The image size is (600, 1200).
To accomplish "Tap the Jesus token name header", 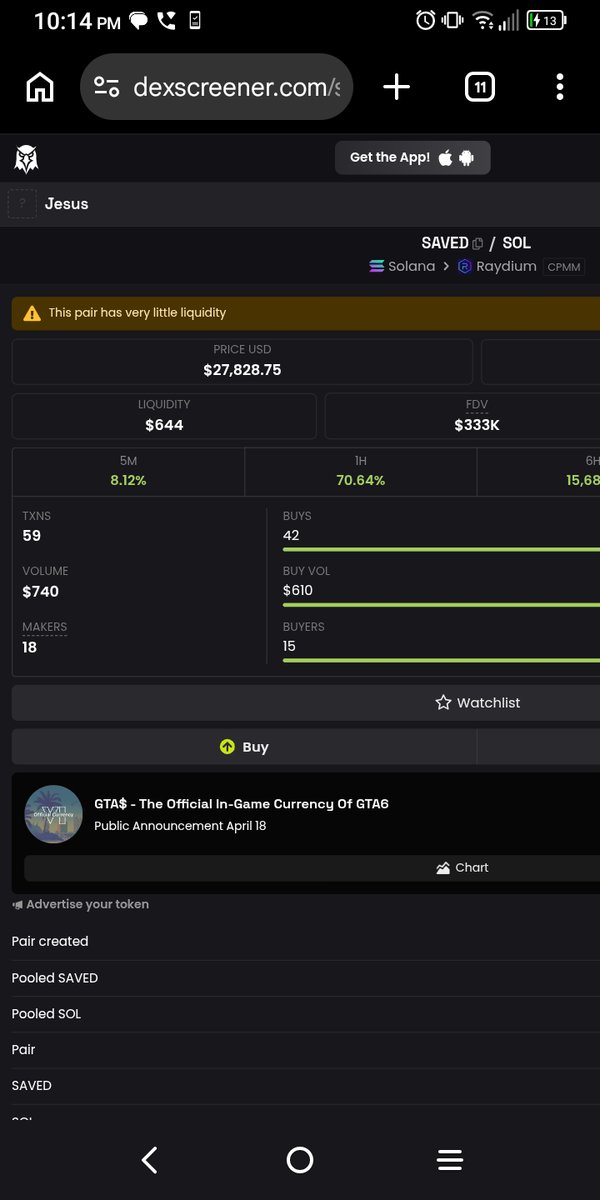I will [x=66, y=204].
